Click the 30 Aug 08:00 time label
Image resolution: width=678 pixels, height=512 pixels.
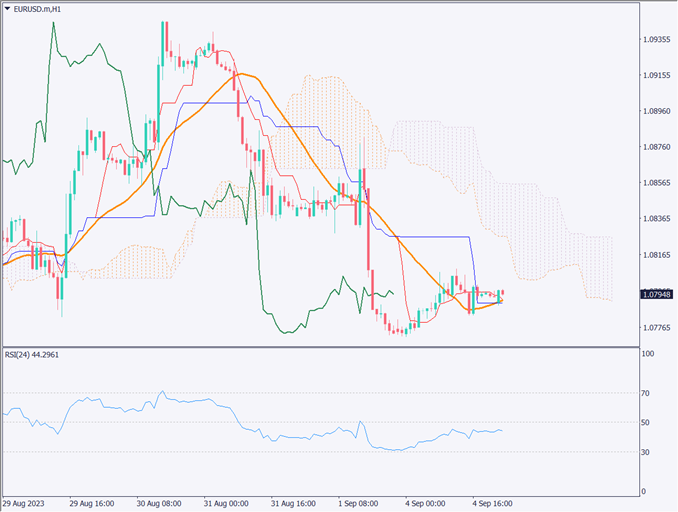[160, 504]
